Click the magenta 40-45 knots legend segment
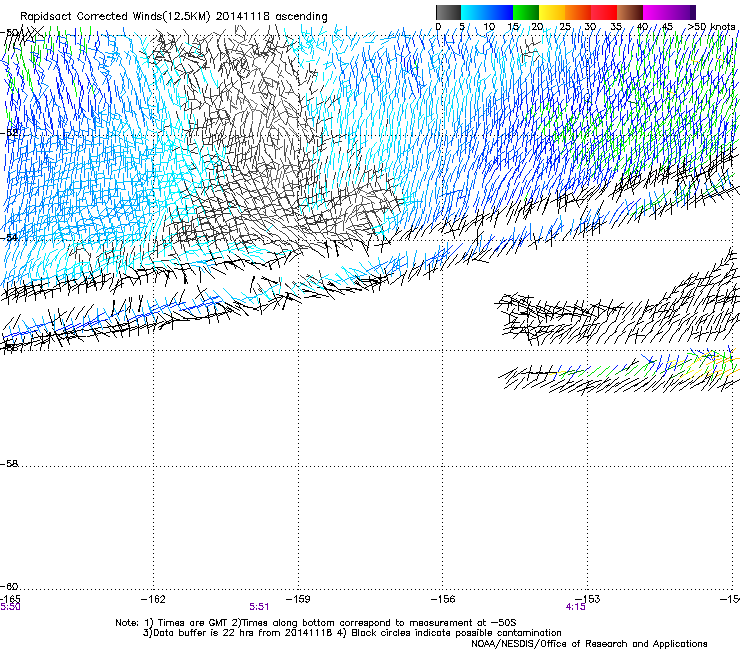 coord(656,12)
